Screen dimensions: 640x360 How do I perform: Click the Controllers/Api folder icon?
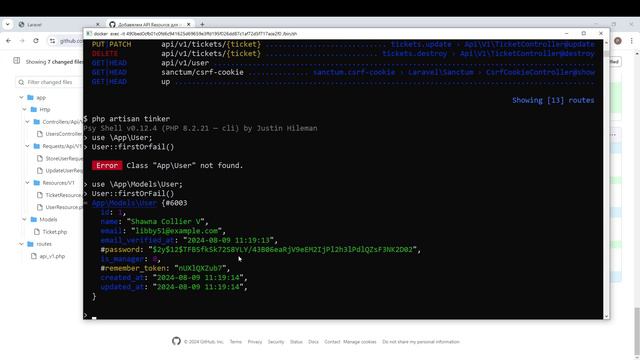(x=37, y=122)
